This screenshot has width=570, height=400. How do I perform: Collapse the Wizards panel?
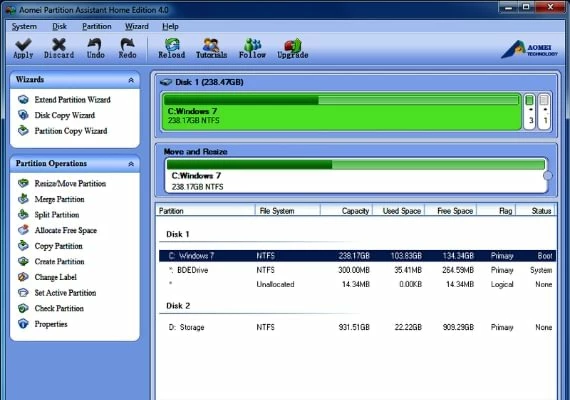pos(131,80)
